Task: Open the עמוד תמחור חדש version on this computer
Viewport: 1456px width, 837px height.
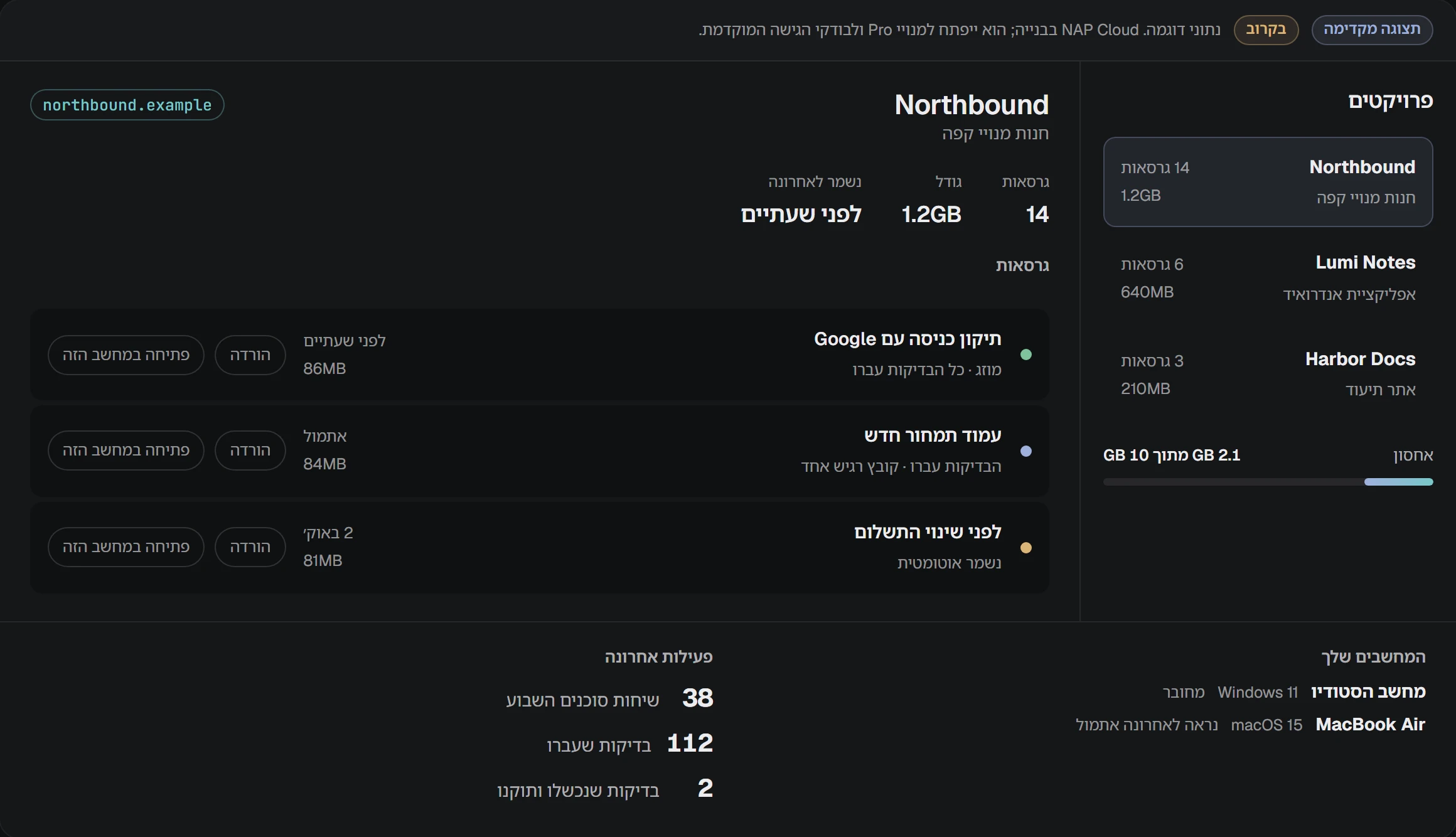Action: coord(126,450)
